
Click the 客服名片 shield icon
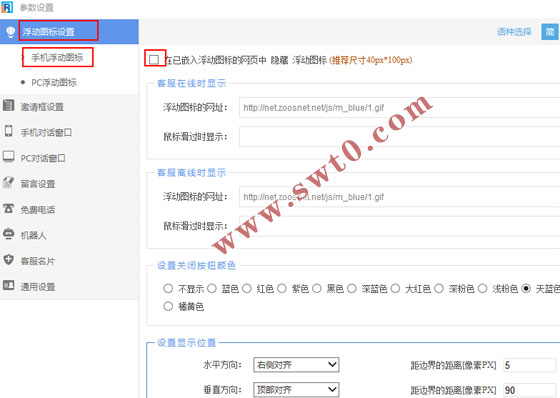pos(8,259)
